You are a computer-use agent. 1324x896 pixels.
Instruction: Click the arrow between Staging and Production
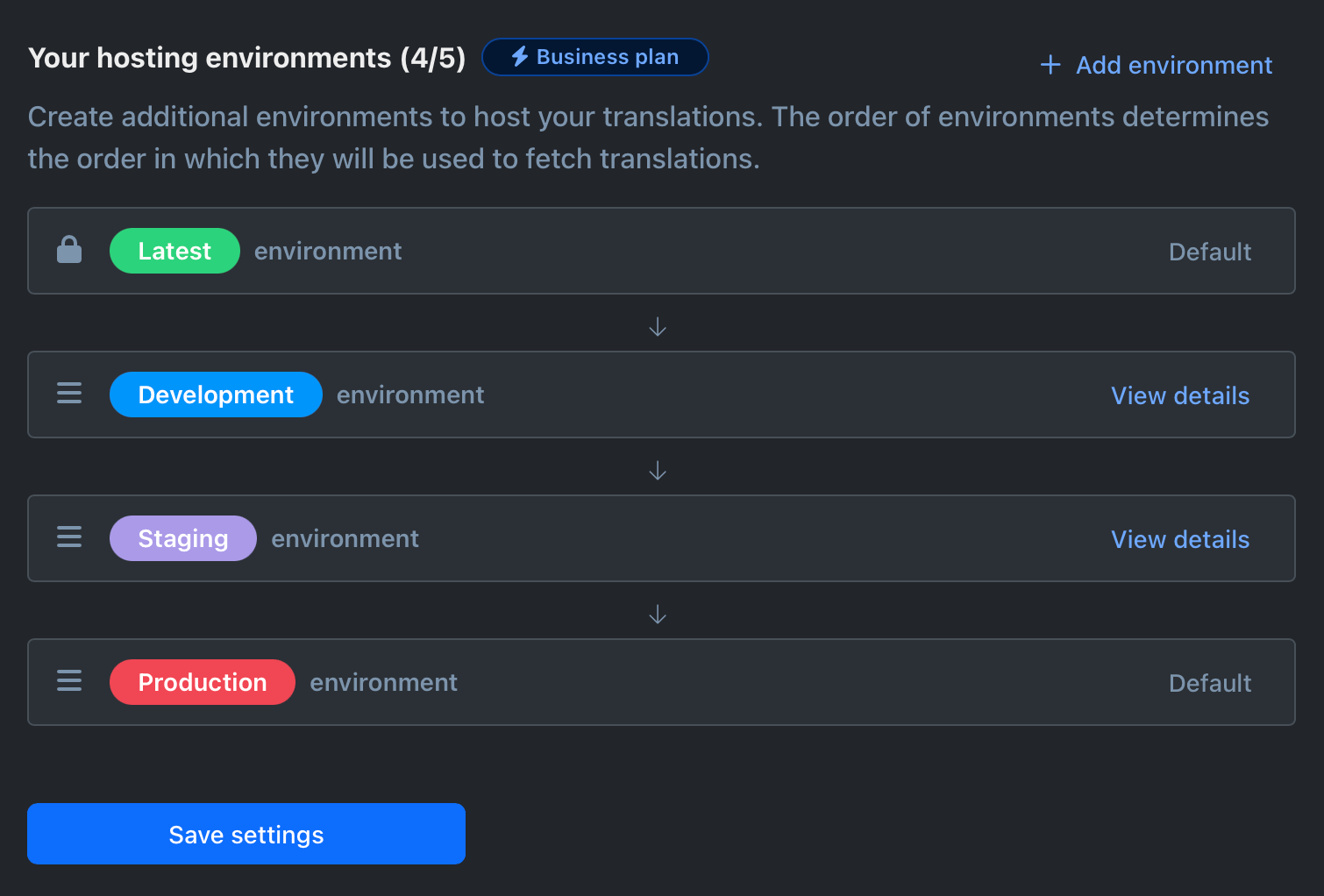[x=658, y=615]
